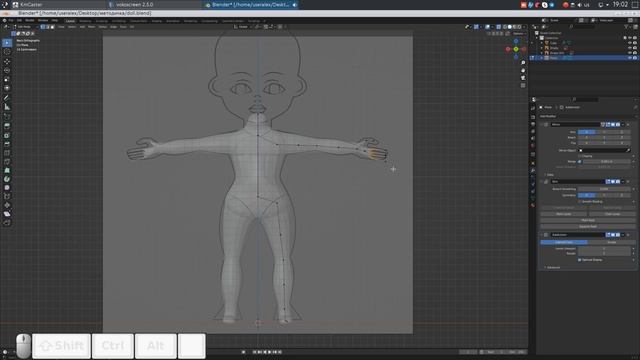This screenshot has width=640, height=360.
Task: Expand Advanced section in Subdivision modifier
Action: coord(553,268)
